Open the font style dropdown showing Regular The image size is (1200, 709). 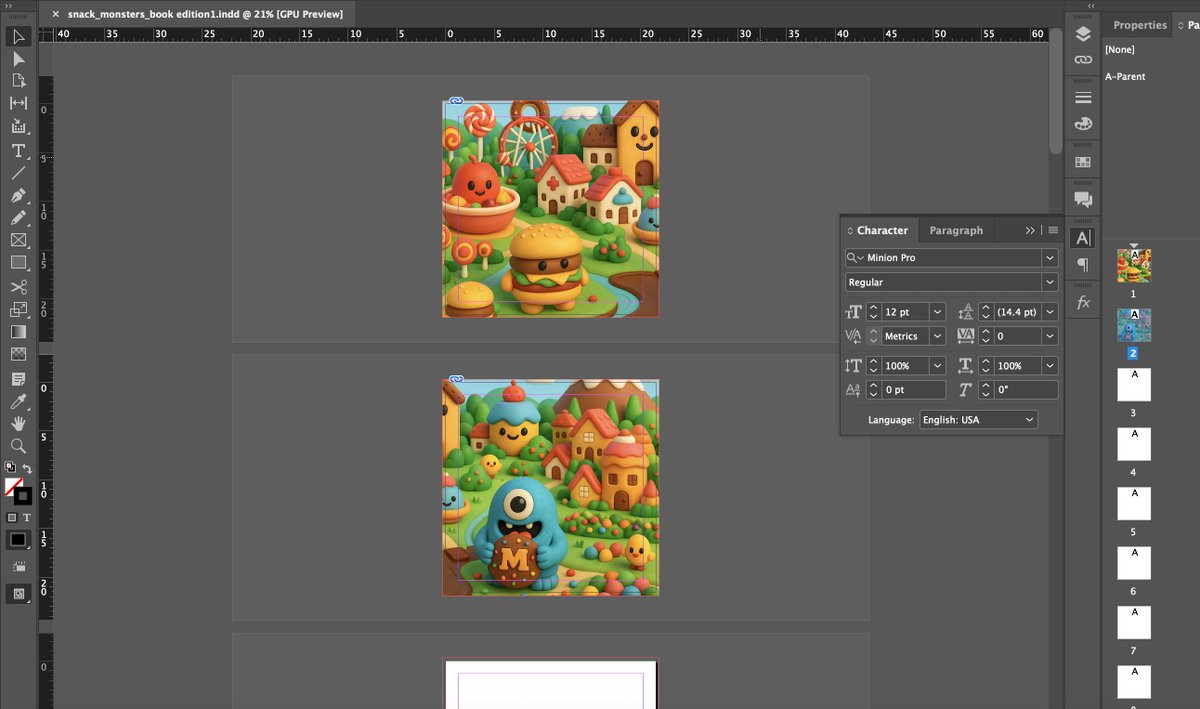point(1049,282)
